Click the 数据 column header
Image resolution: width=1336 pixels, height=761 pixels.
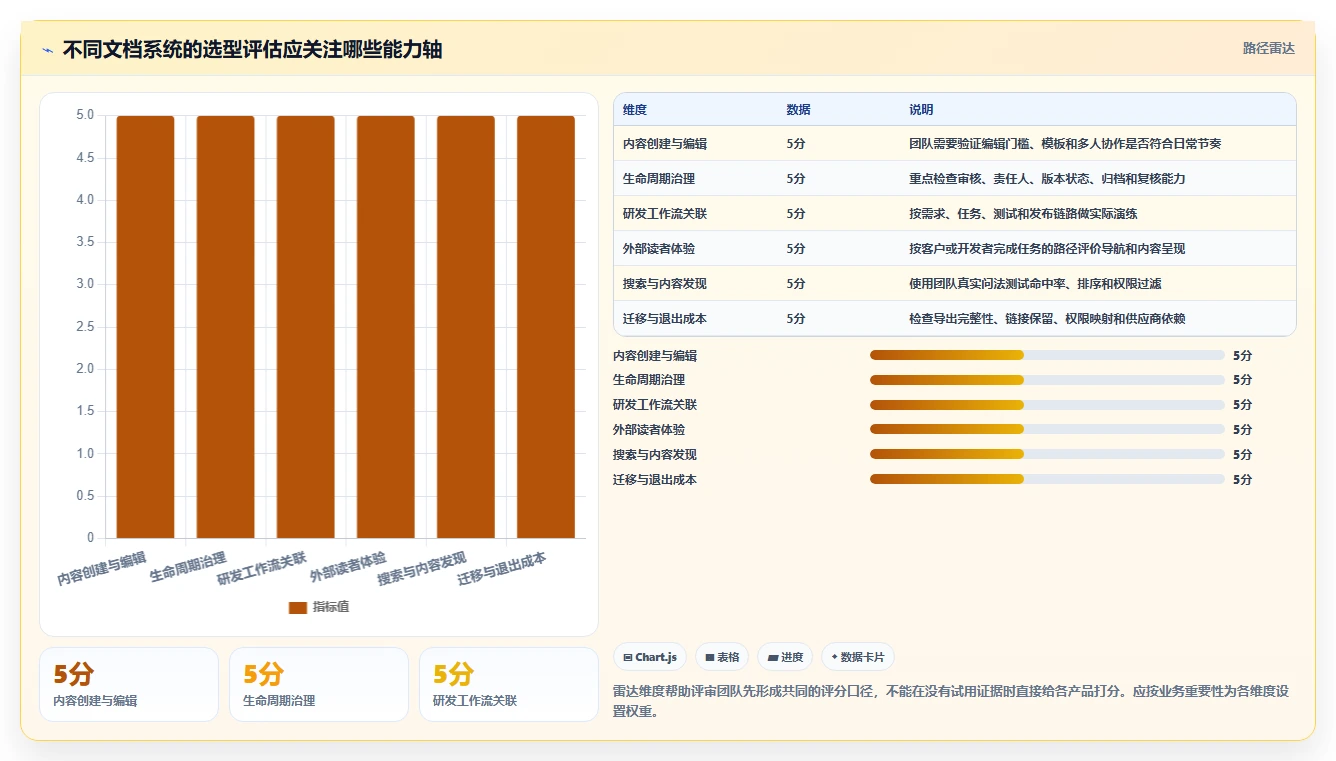(x=798, y=110)
